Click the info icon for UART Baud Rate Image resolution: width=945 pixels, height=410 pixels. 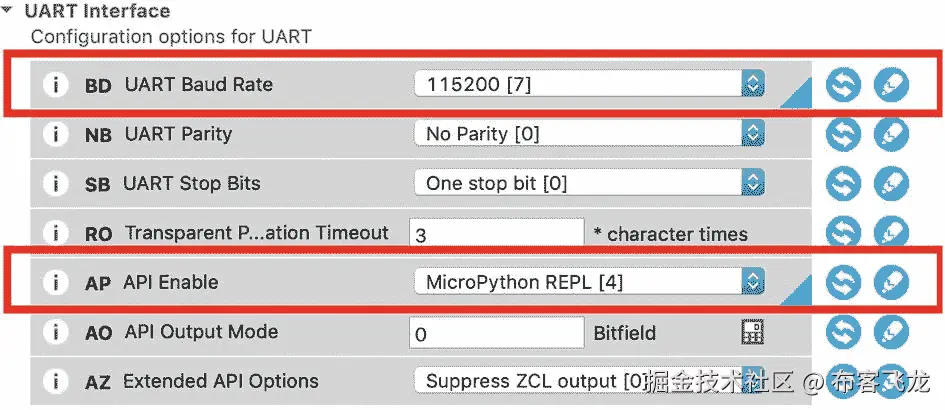[x=57, y=85]
